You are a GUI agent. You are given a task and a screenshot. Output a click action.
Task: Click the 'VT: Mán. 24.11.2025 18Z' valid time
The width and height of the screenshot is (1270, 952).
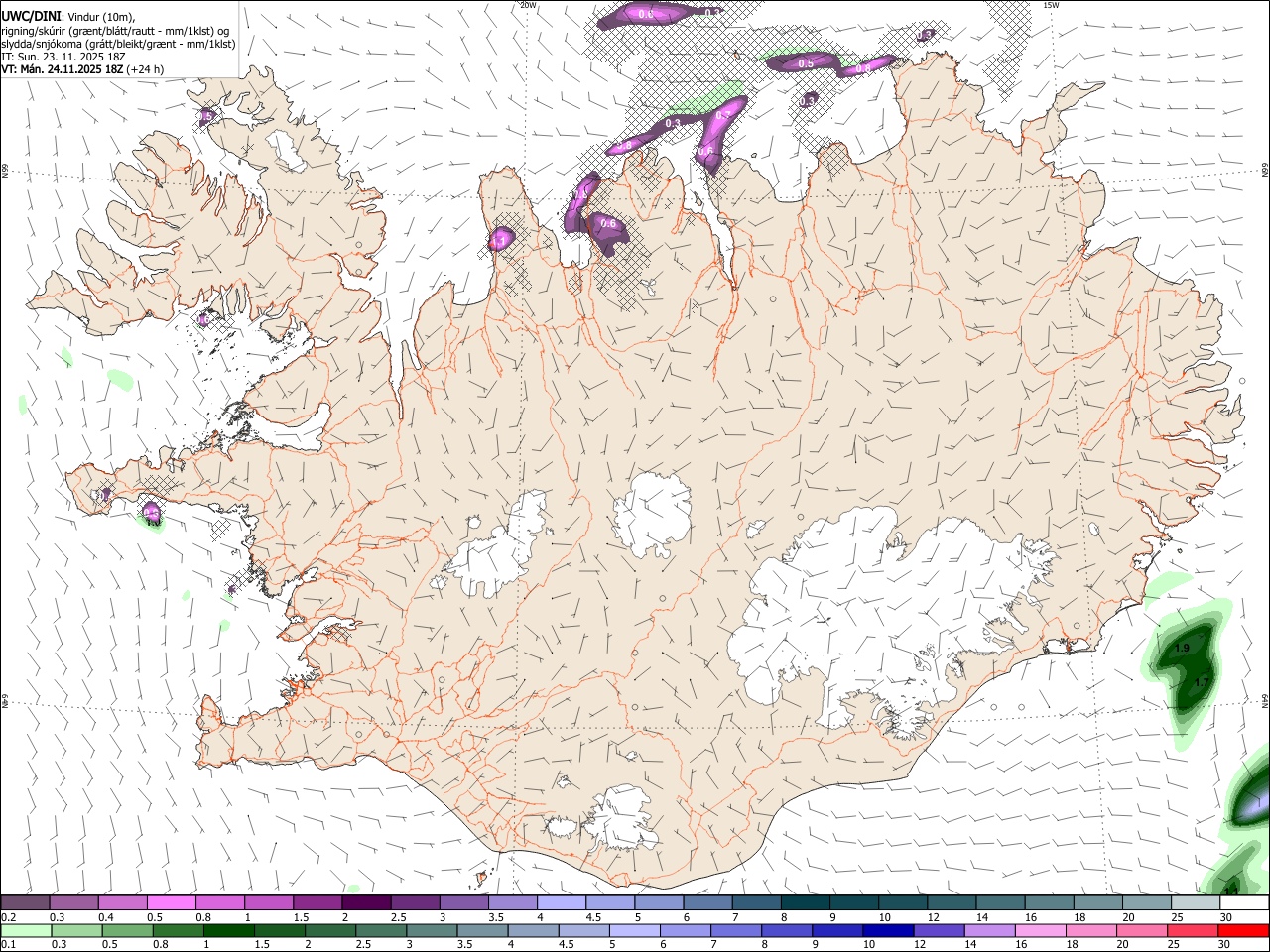(x=62, y=69)
